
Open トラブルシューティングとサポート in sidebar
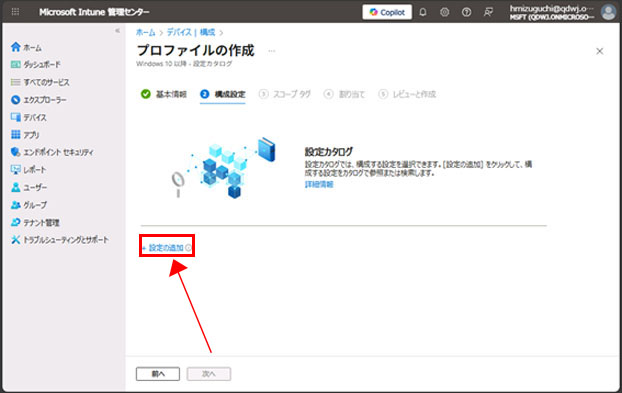pos(60,240)
